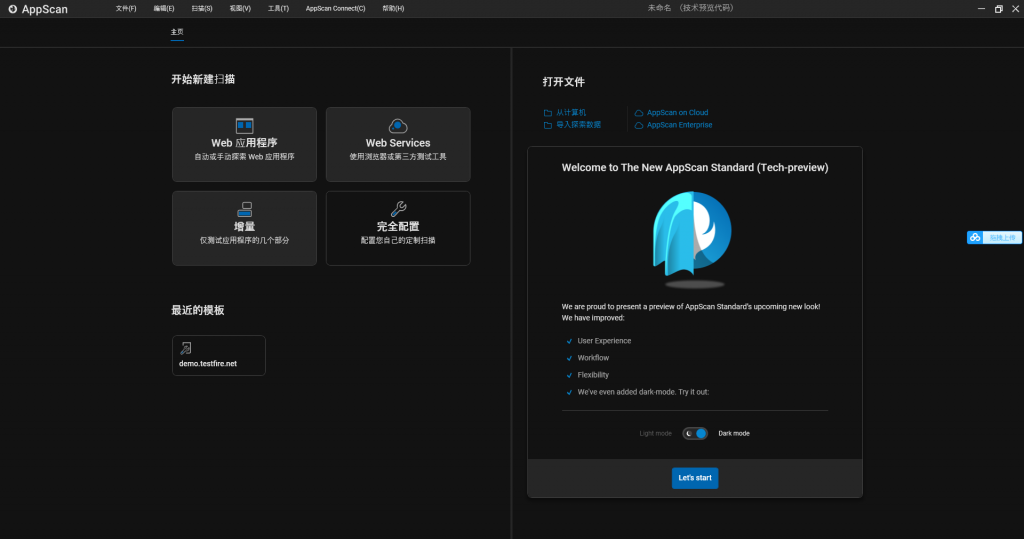The height and width of the screenshot is (539, 1024).
Task: Click the 'User Experience' text
Action: (604, 341)
